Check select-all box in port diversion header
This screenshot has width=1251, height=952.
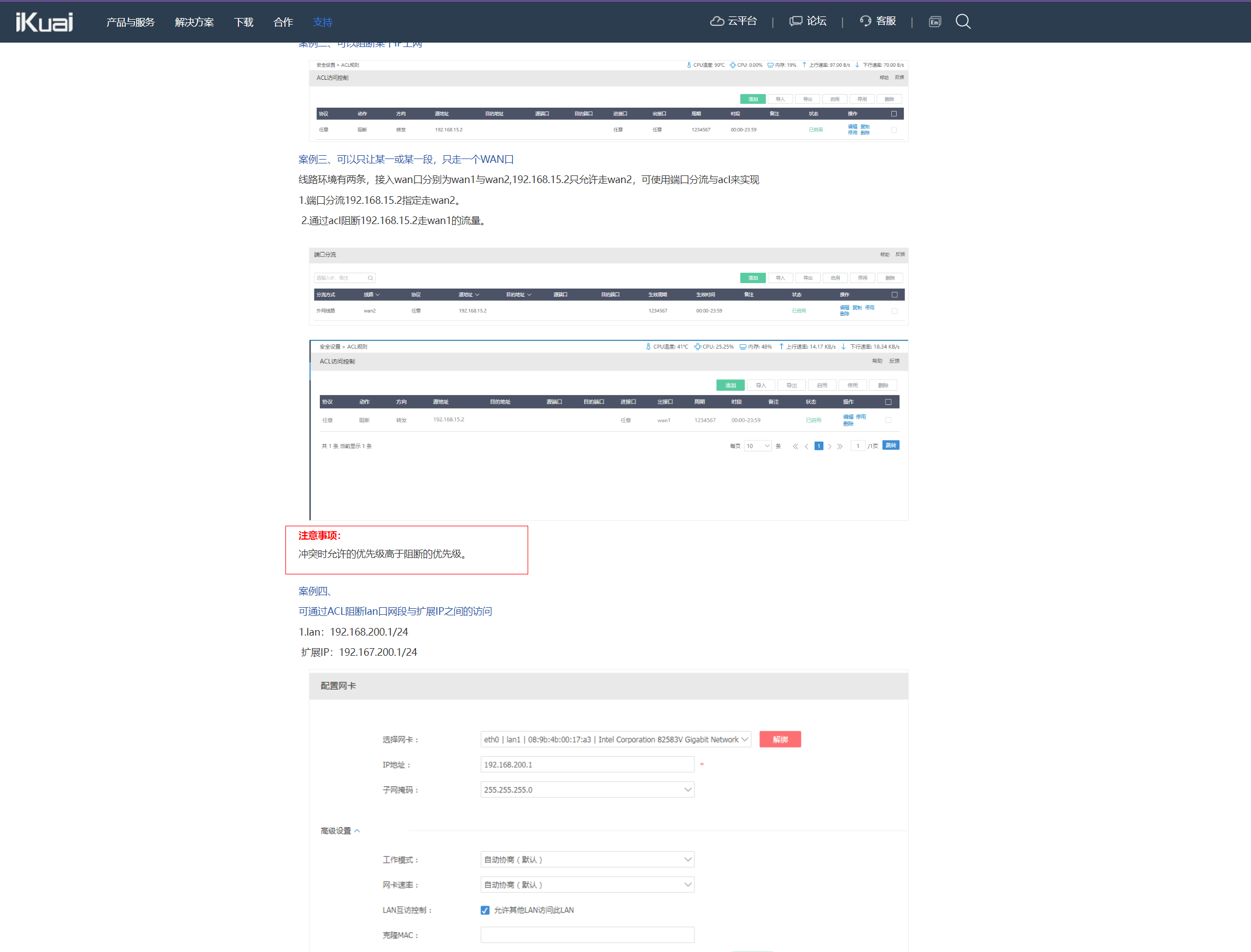point(895,295)
